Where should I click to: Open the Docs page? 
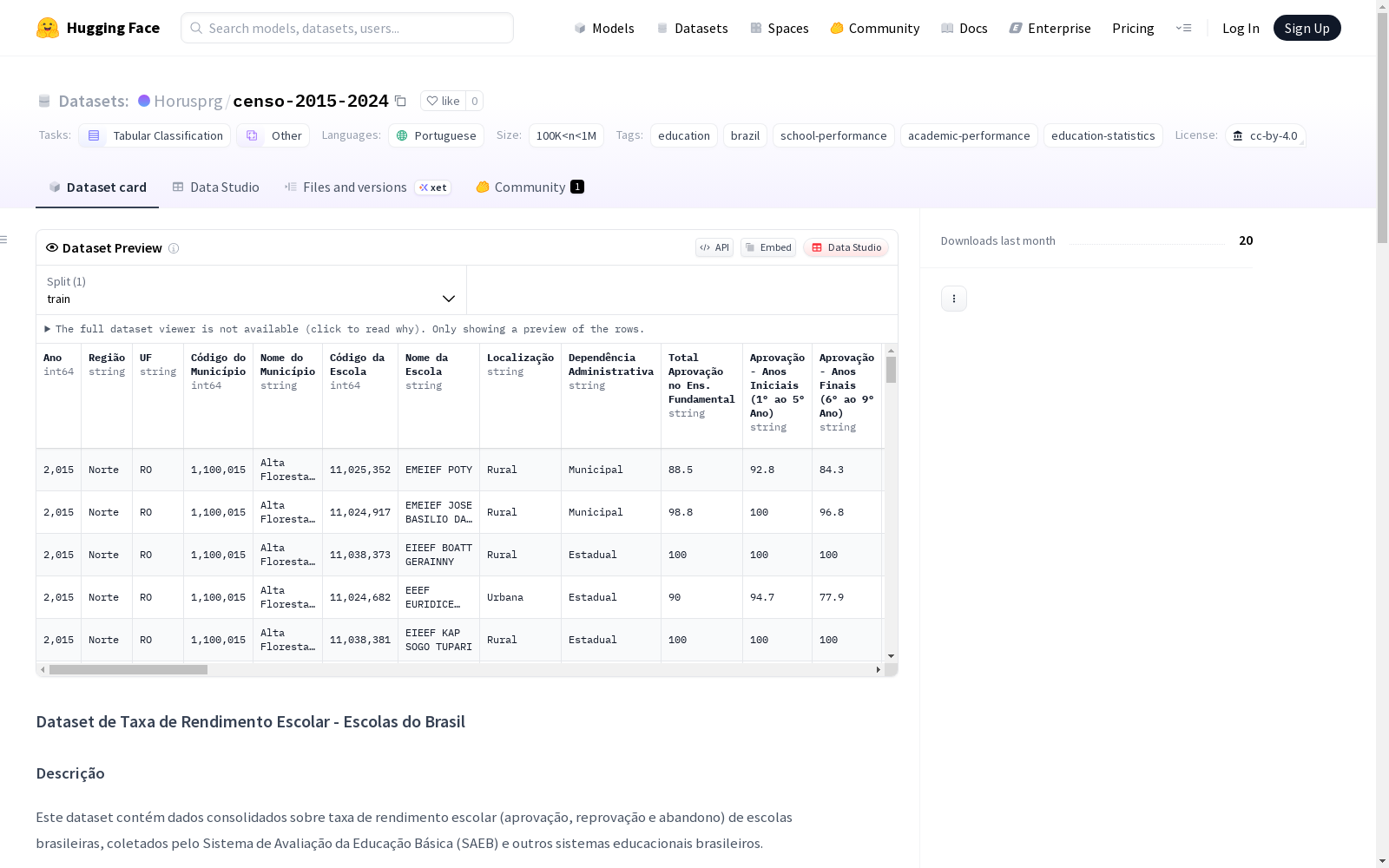[964, 28]
